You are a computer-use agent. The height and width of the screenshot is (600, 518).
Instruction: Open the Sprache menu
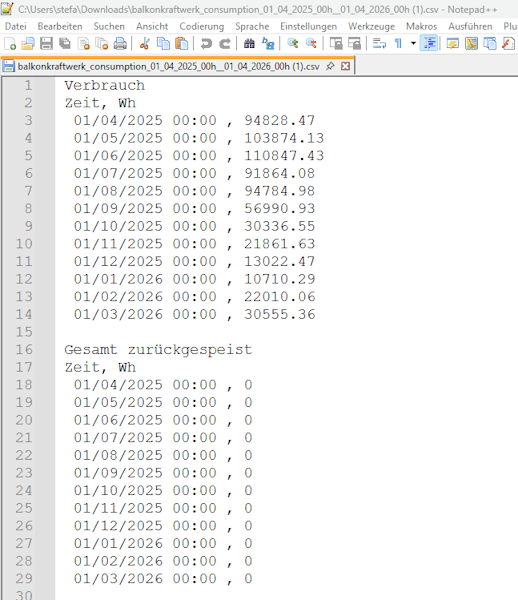pyautogui.click(x=252, y=26)
